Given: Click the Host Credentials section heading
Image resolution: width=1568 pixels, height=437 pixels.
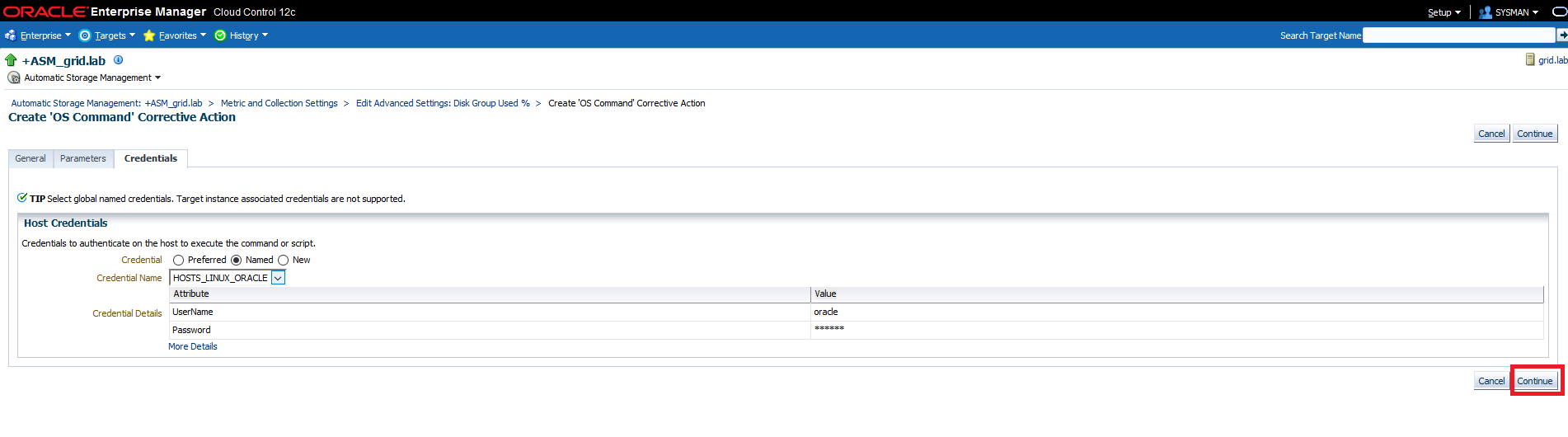Looking at the screenshot, I should [66, 223].
